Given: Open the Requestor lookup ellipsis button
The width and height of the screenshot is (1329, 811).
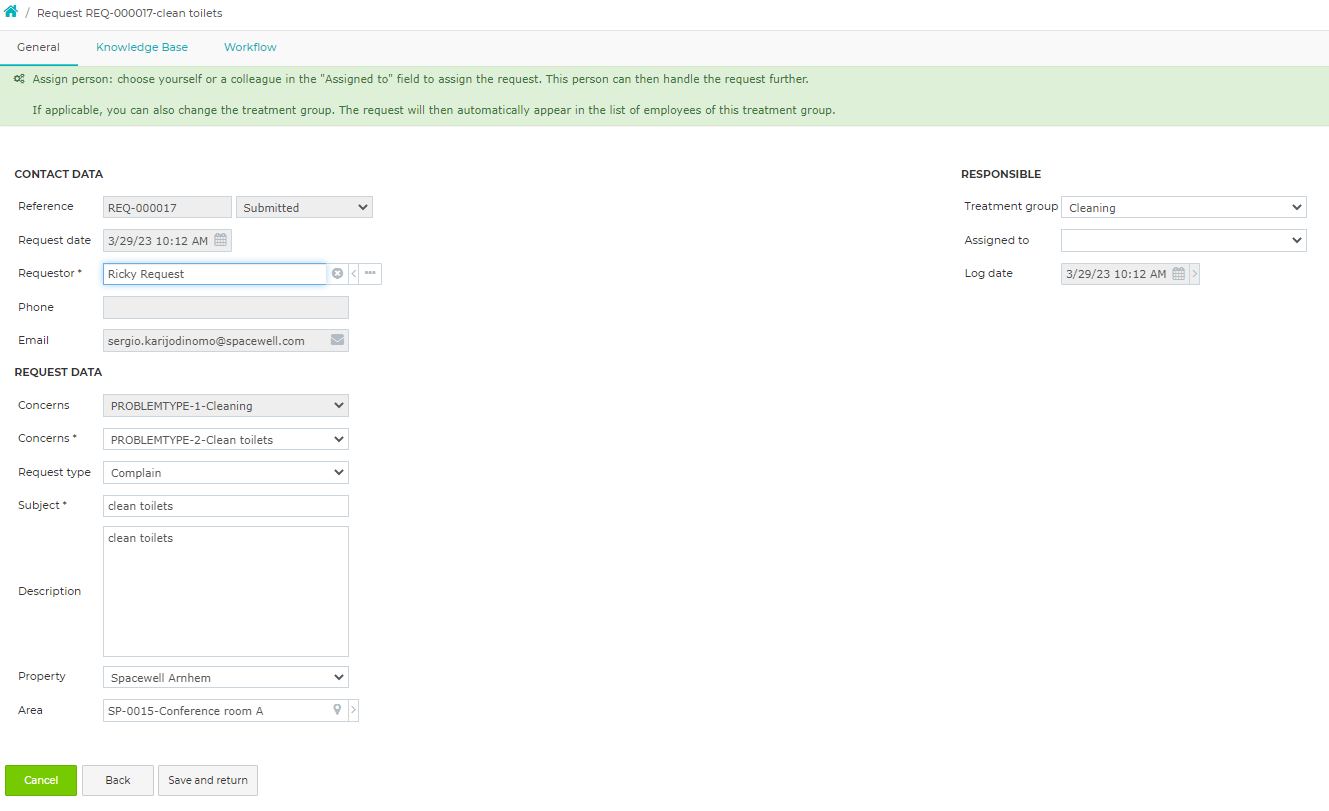Looking at the screenshot, I should (x=370, y=274).
